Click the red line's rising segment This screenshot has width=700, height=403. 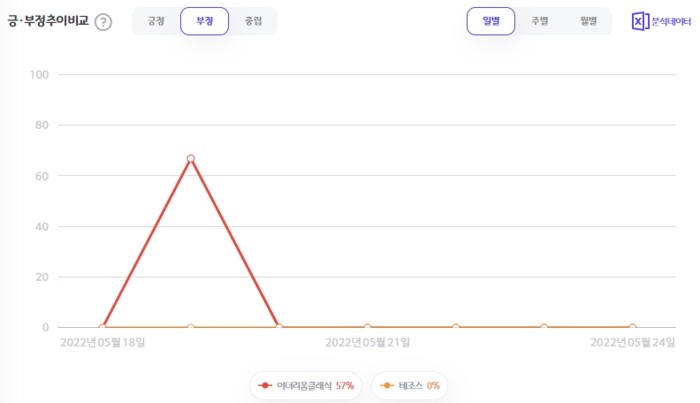(x=146, y=243)
